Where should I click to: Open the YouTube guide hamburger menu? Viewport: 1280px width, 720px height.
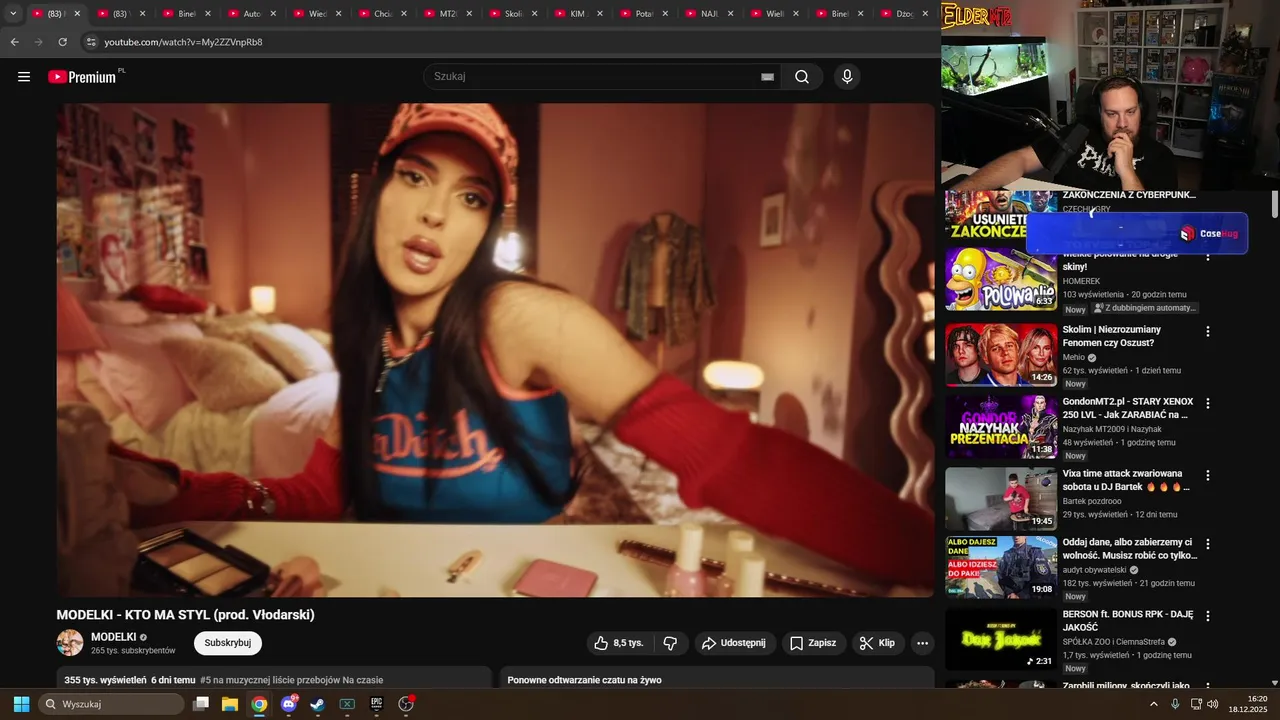coord(24,77)
